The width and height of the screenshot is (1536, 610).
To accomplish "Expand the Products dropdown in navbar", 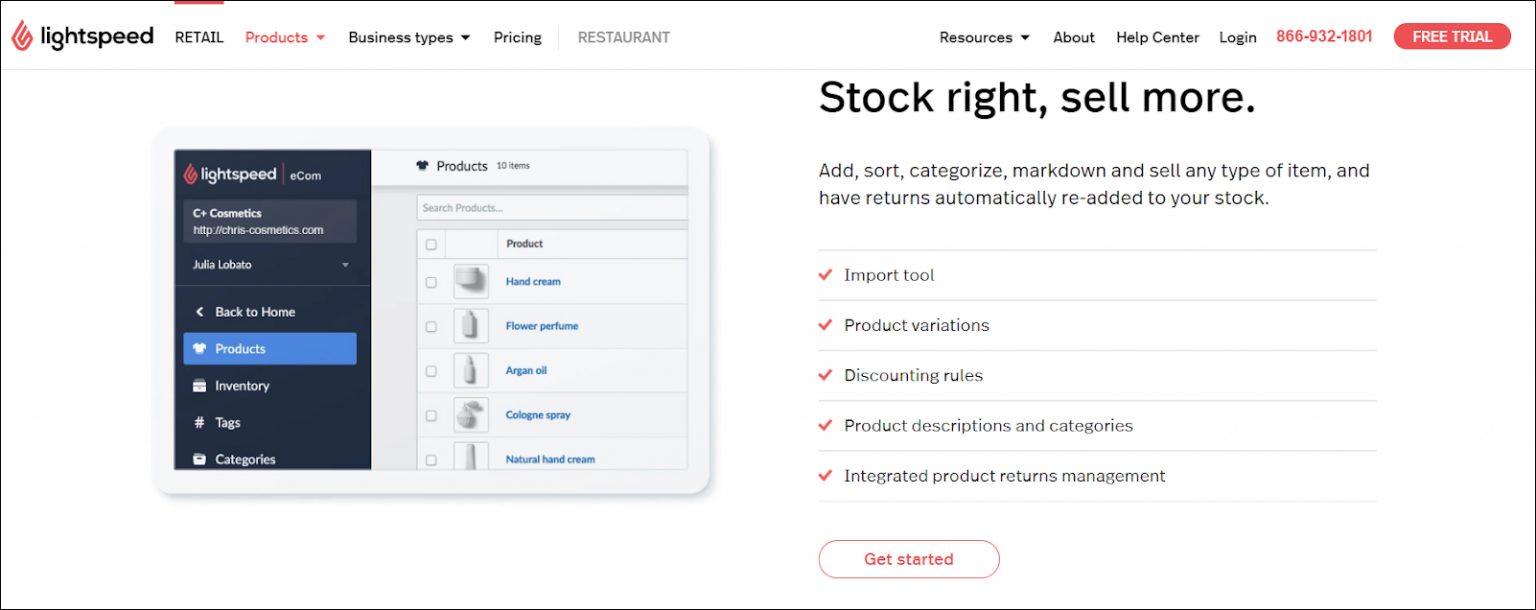I will (x=285, y=38).
